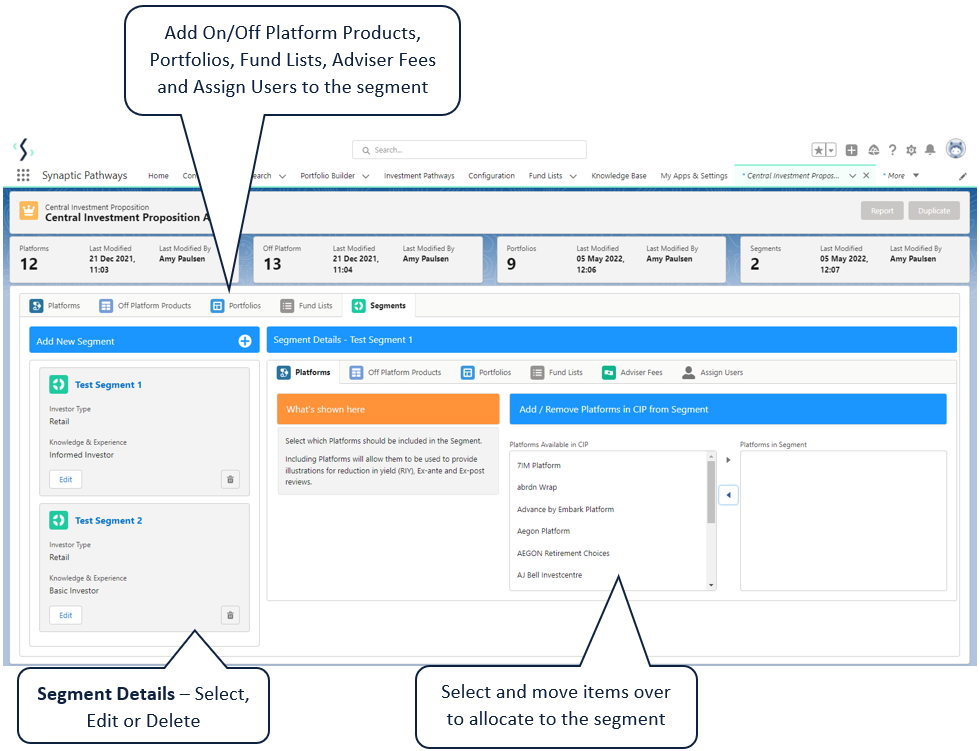The height and width of the screenshot is (751, 979).
Task: Click the Test Segment 2 link
Action: point(109,521)
